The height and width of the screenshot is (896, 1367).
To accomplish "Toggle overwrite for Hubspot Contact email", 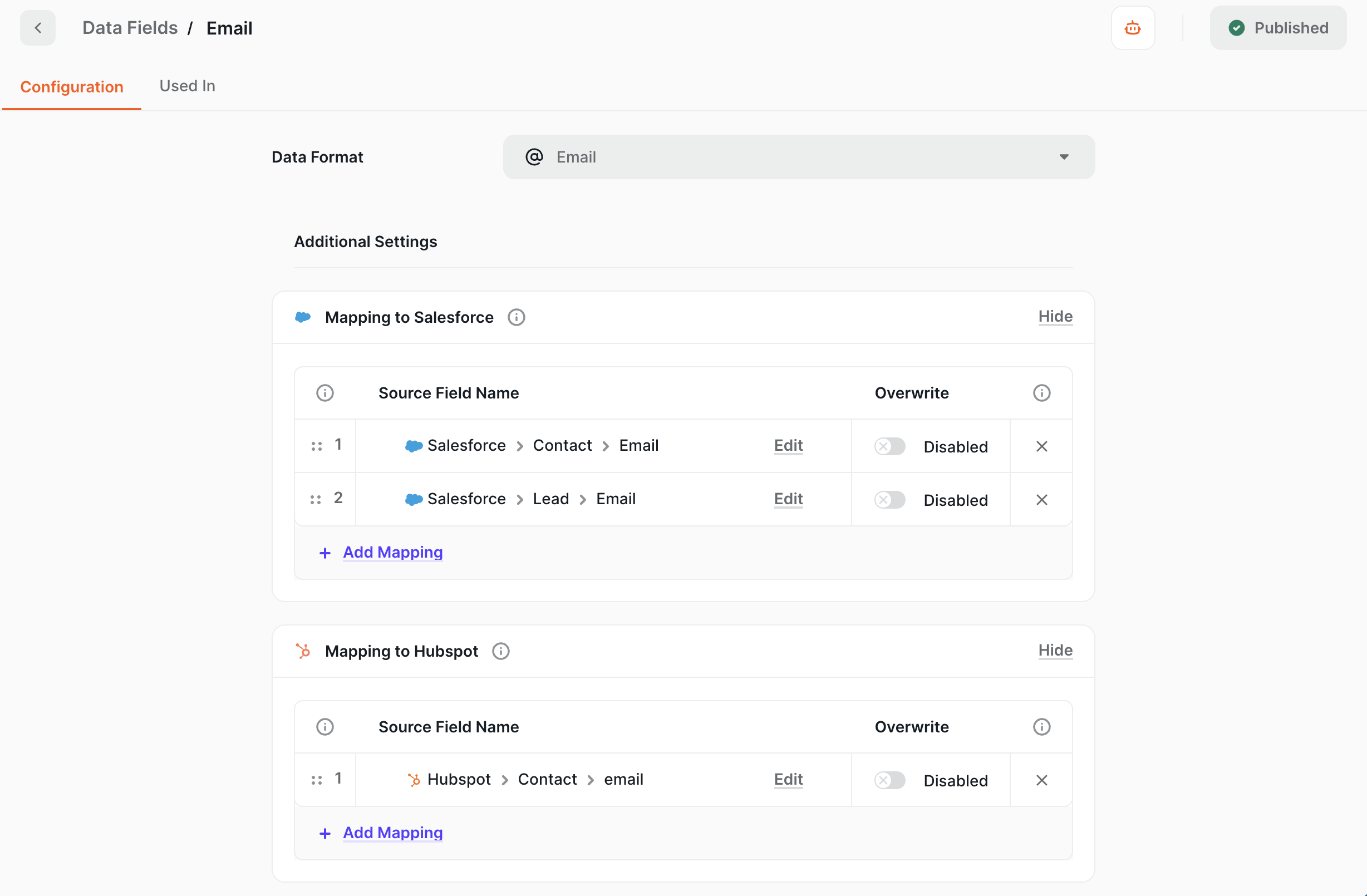I will 889,780.
